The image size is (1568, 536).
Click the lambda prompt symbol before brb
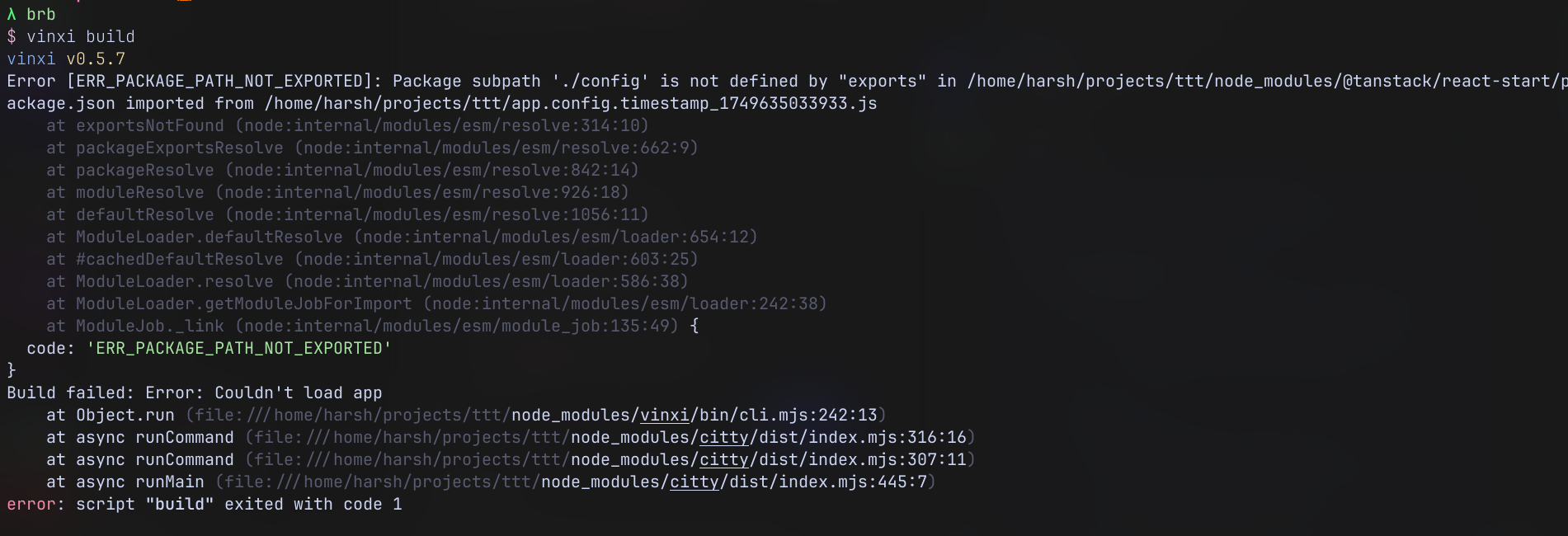(x=12, y=14)
